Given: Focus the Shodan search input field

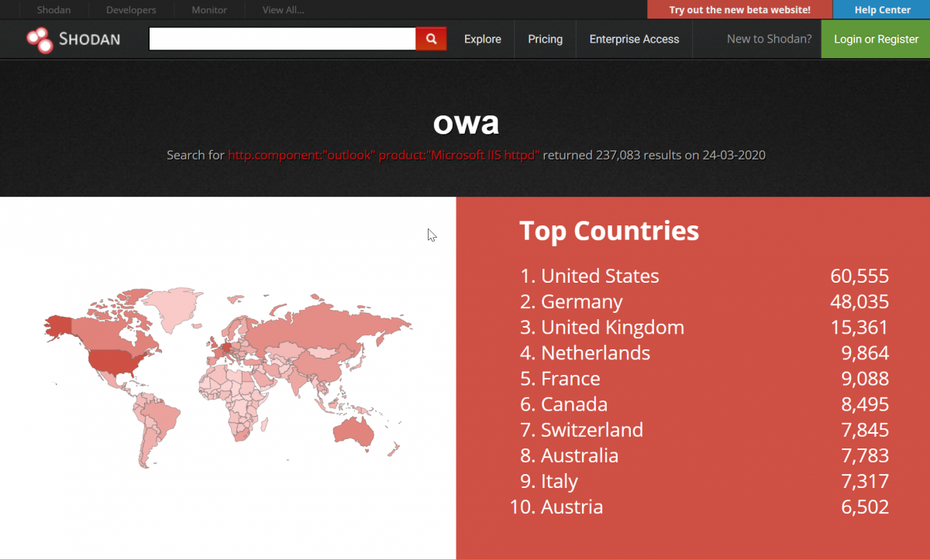Looking at the screenshot, I should (282, 39).
